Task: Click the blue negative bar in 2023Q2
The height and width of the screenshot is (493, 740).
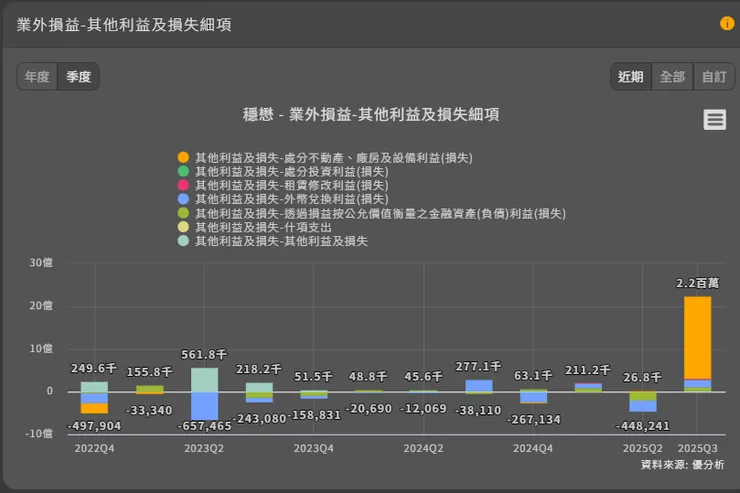Action: tap(204, 406)
